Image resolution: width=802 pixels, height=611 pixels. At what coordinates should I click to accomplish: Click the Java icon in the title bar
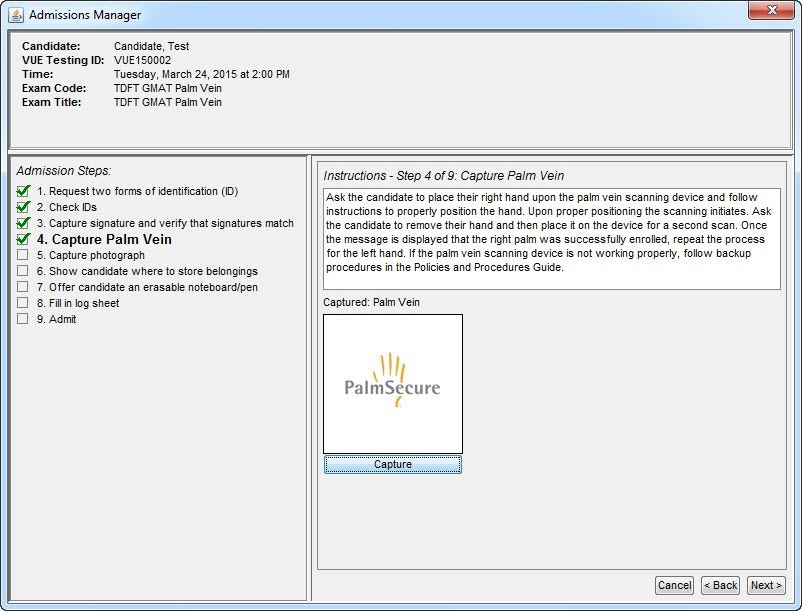pos(16,15)
